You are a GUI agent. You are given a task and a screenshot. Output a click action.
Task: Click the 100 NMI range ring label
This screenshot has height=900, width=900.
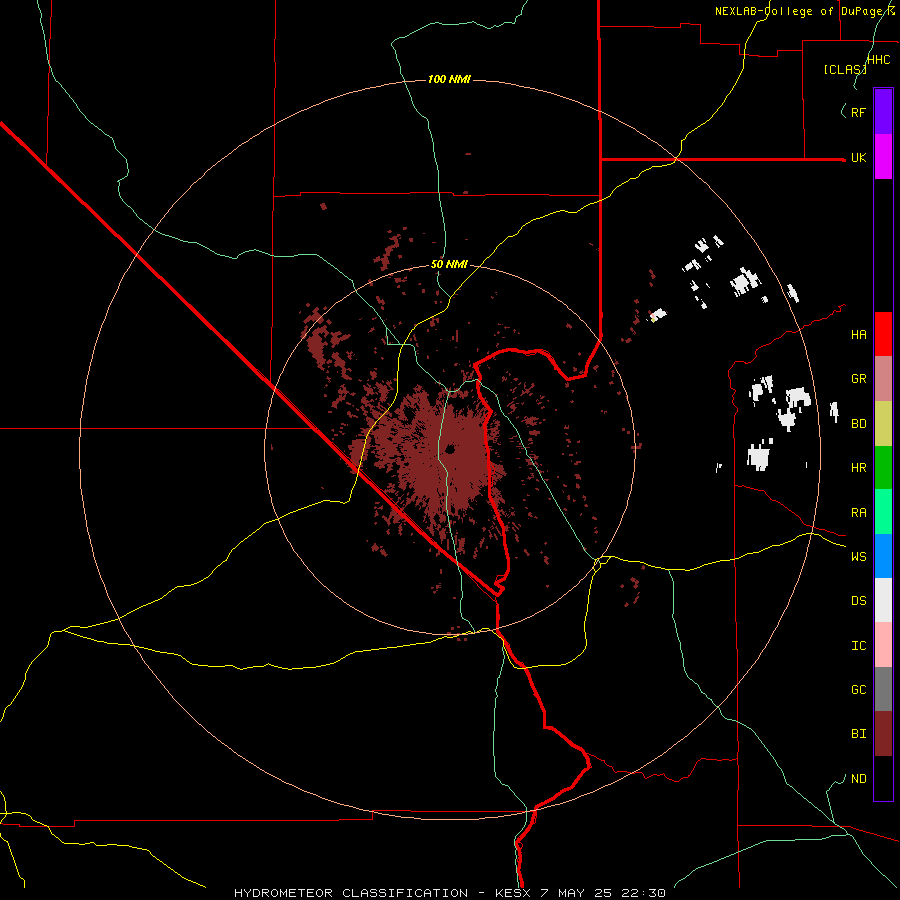449,79
